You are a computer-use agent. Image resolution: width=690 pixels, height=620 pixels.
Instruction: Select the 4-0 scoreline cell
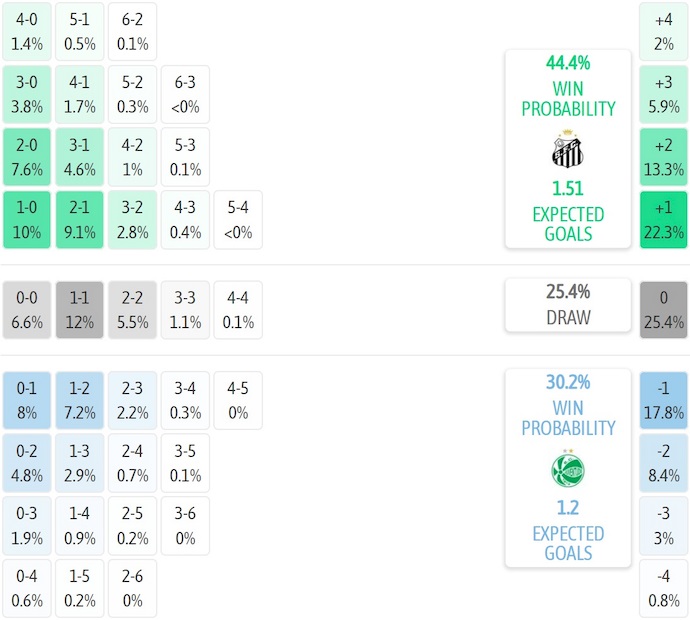[x=27, y=31]
